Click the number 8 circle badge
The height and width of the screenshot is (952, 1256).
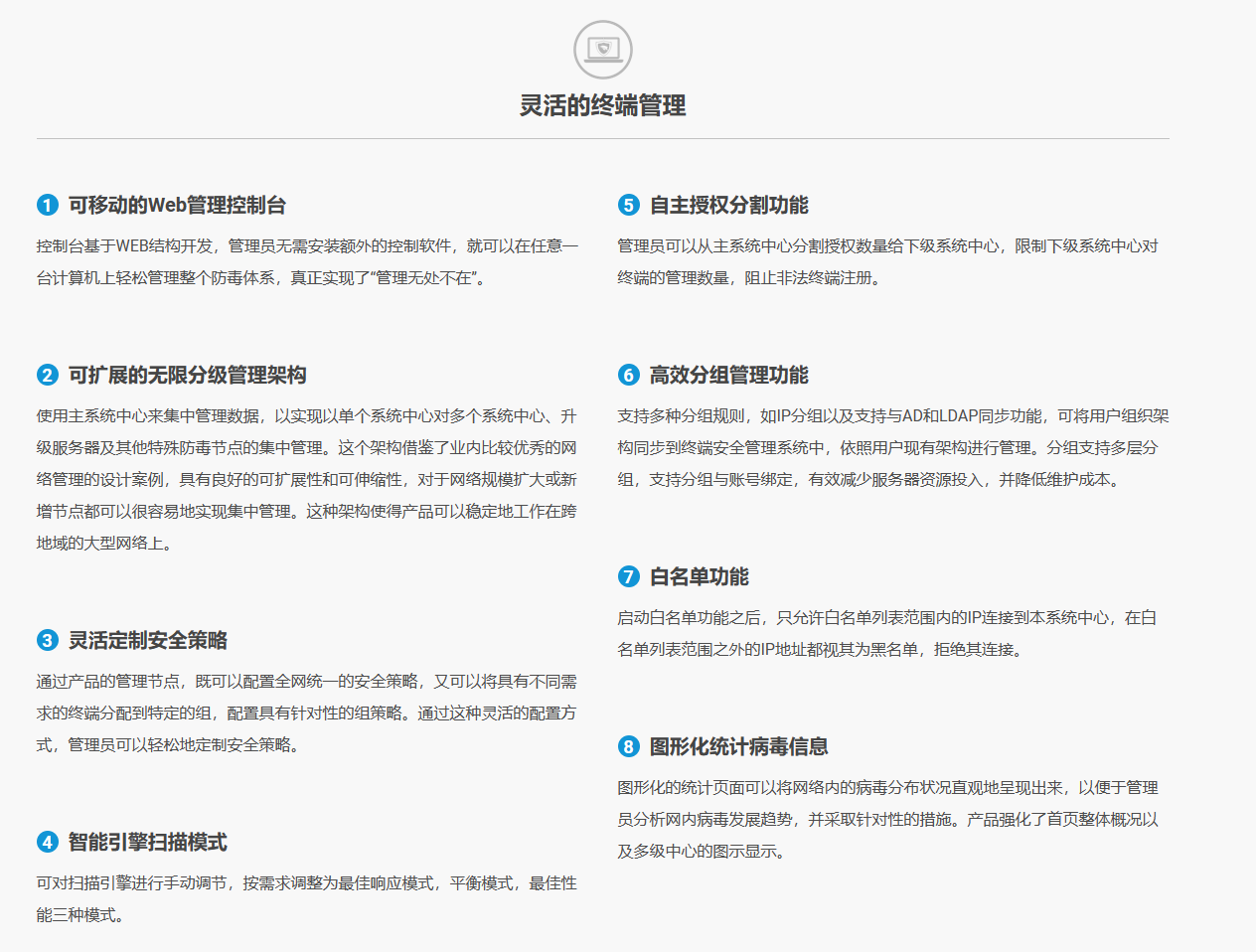pos(628,746)
